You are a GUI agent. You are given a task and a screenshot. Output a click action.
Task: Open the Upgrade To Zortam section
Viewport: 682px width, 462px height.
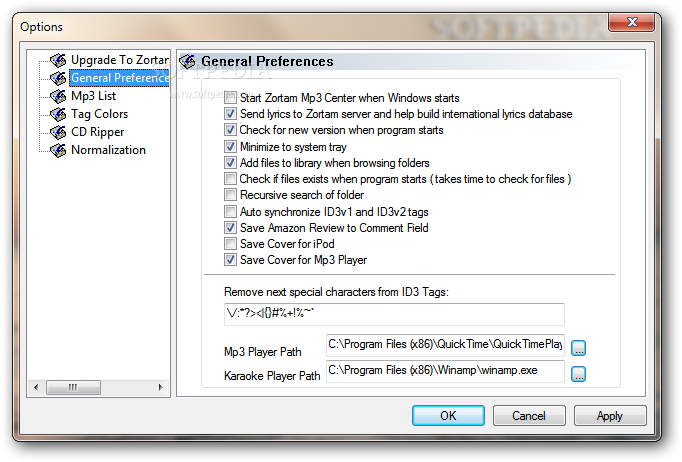pos(120,60)
